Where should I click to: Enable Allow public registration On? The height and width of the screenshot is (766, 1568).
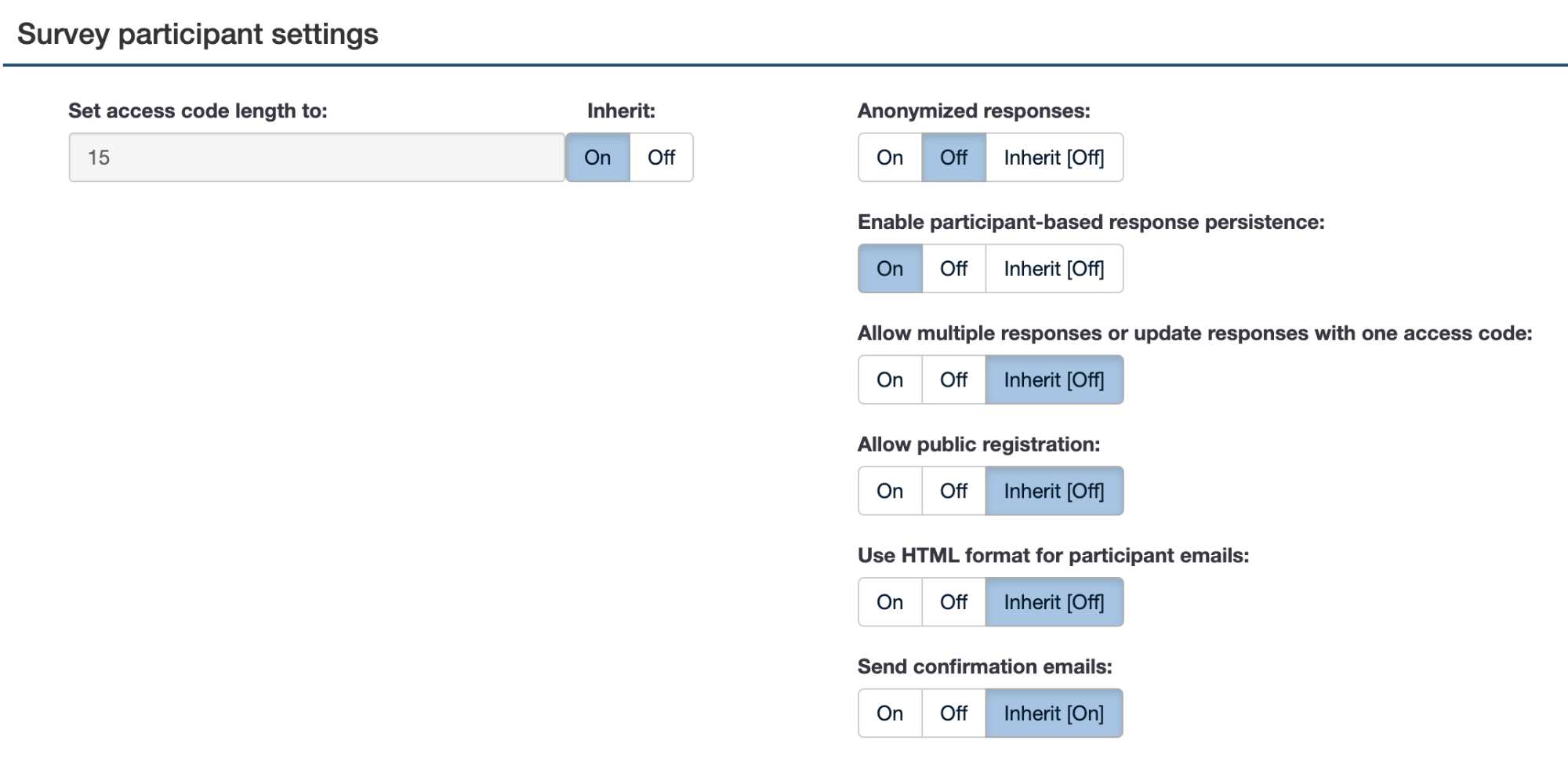tap(890, 492)
